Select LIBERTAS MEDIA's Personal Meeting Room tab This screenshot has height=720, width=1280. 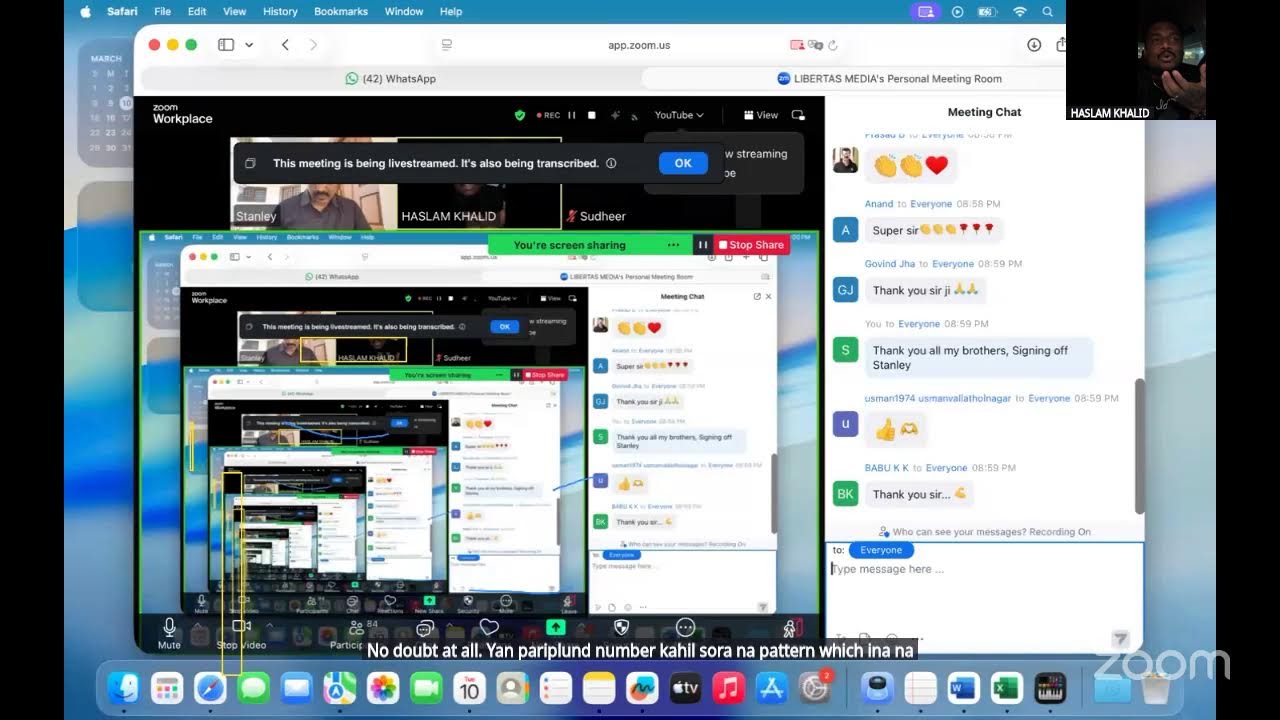(889, 78)
